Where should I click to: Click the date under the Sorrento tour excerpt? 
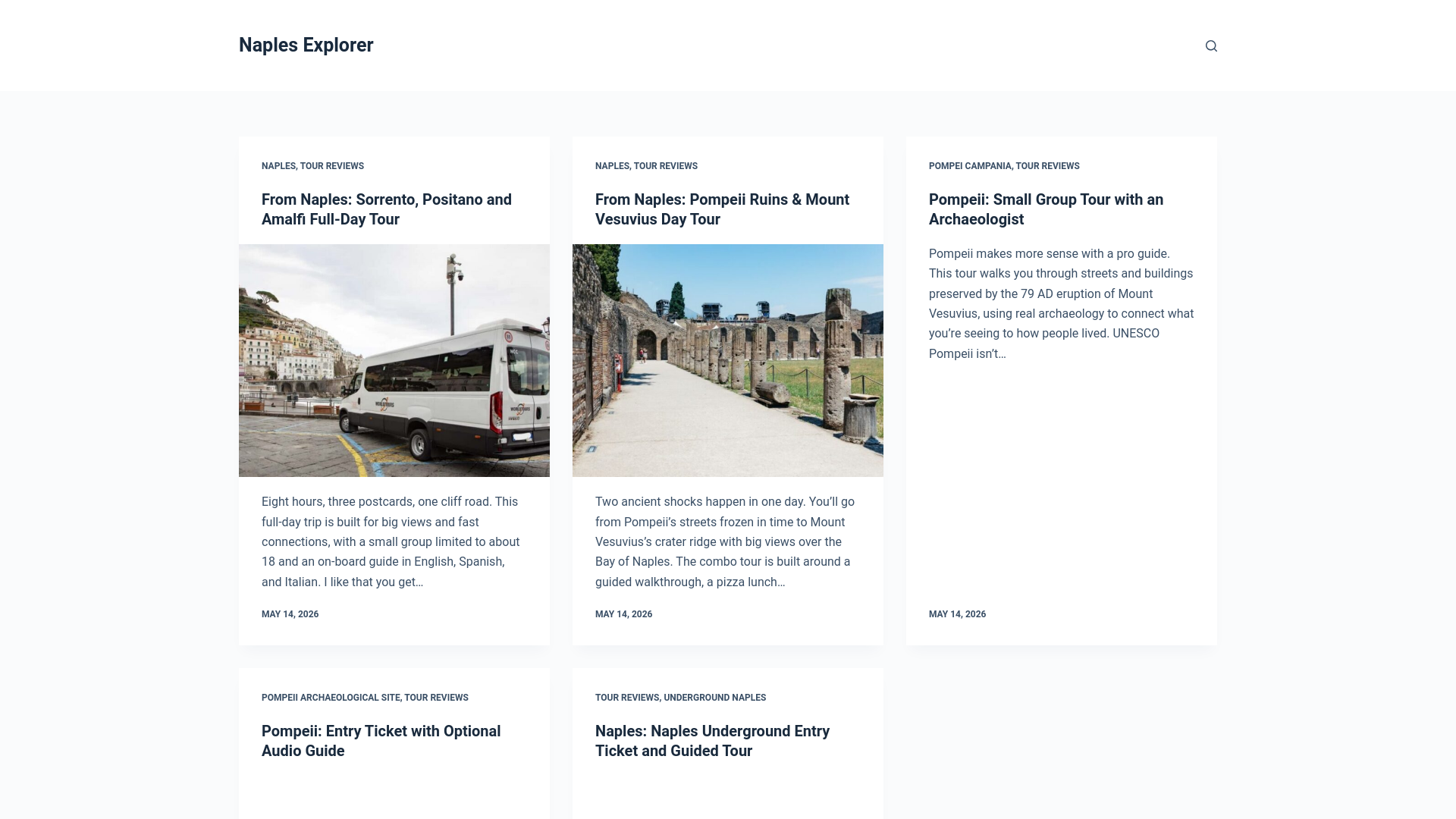(x=290, y=614)
